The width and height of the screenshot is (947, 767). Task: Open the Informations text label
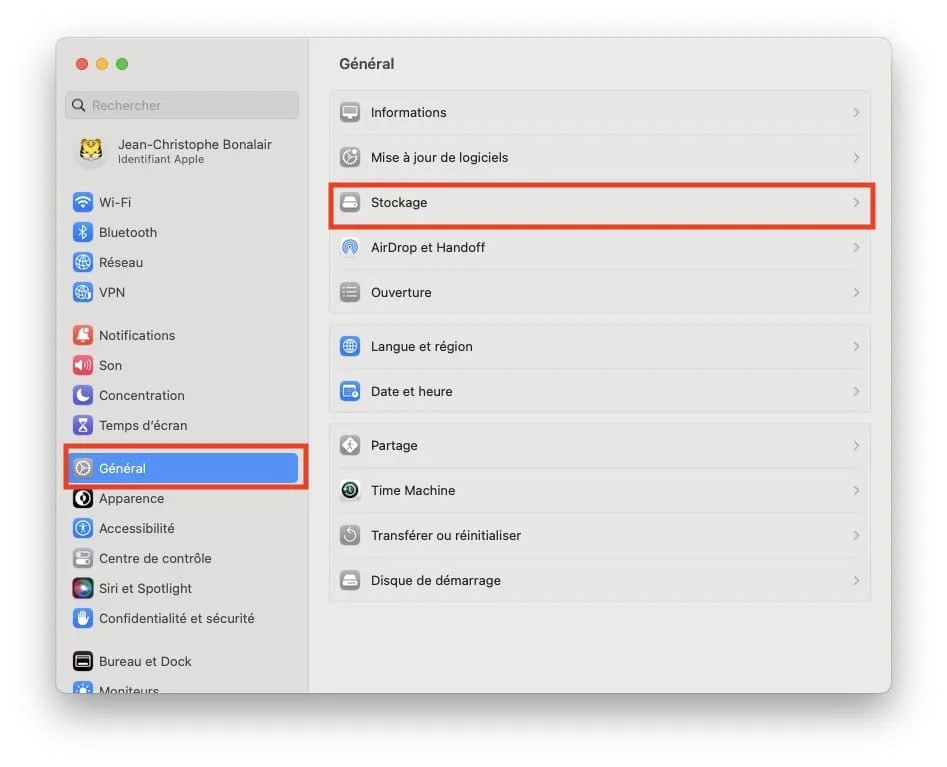[x=408, y=112]
